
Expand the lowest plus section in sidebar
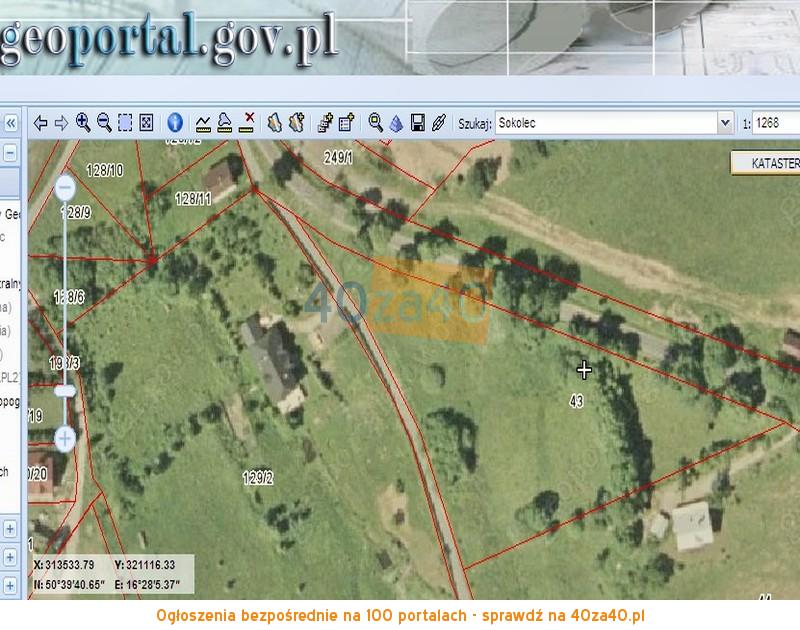click(10, 584)
